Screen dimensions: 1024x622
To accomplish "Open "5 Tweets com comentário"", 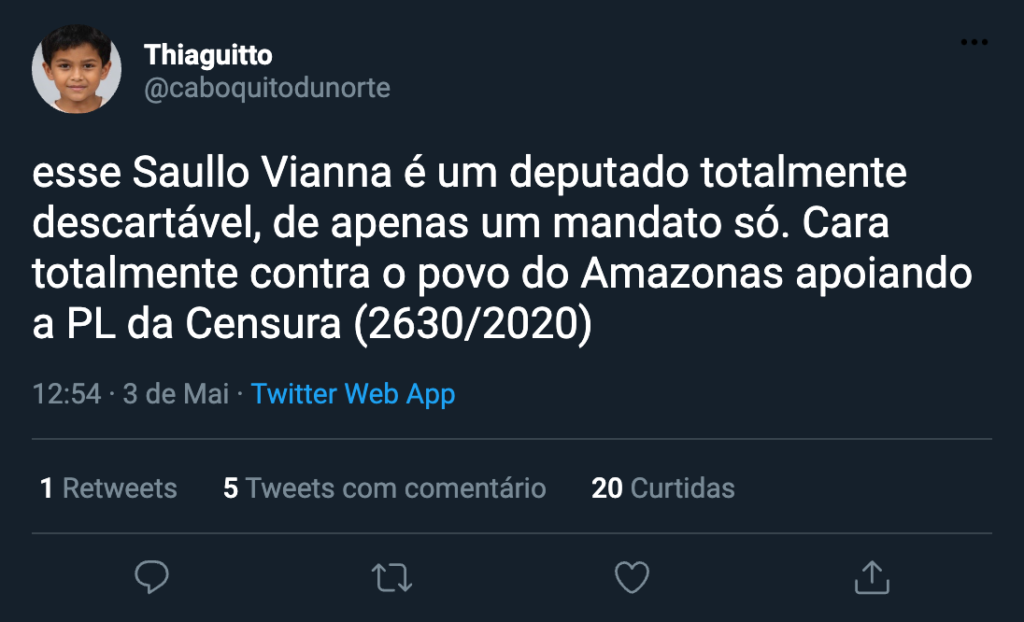I will click(384, 488).
